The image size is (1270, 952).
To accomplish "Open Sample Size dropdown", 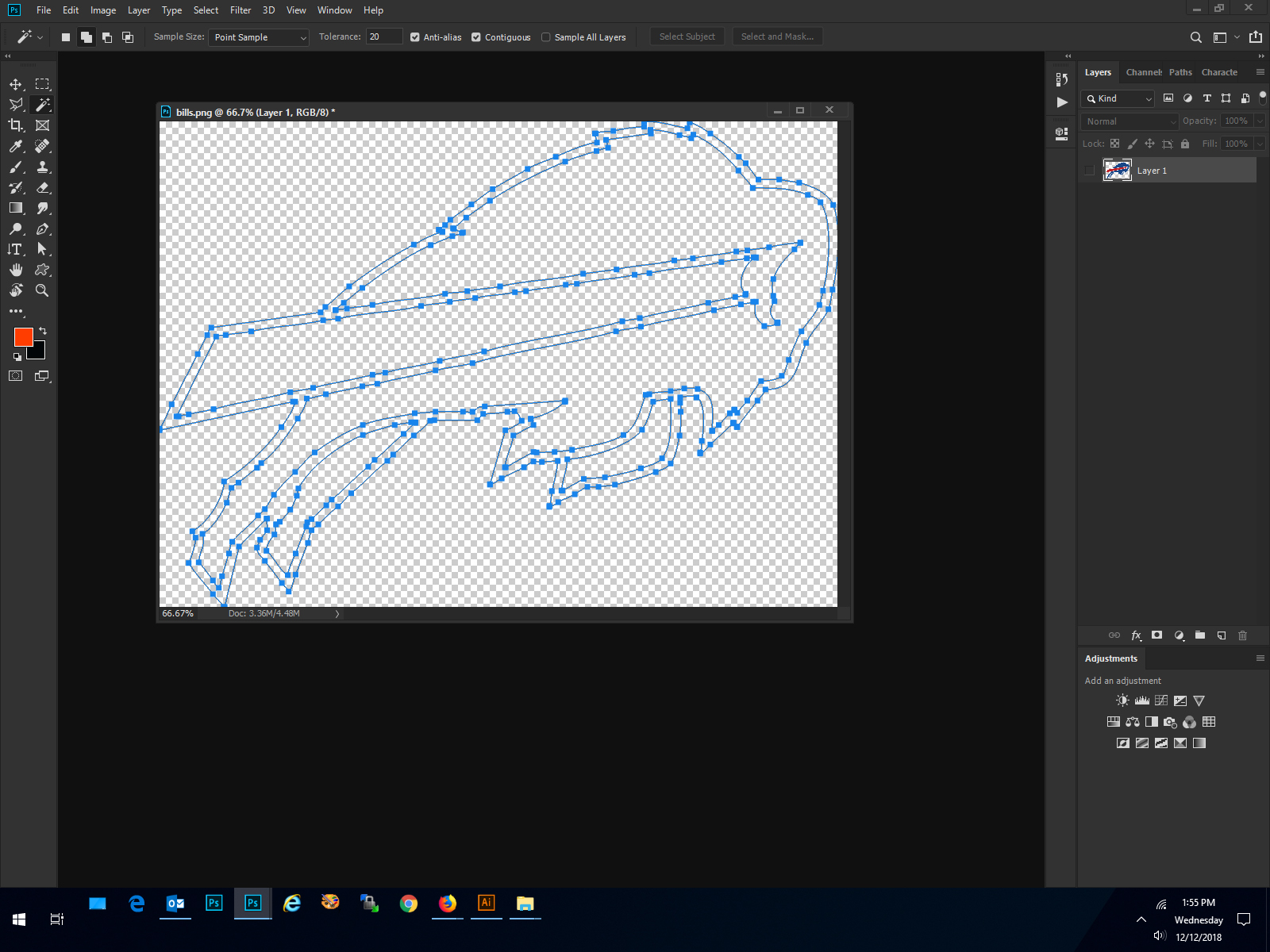I will pyautogui.click(x=259, y=37).
